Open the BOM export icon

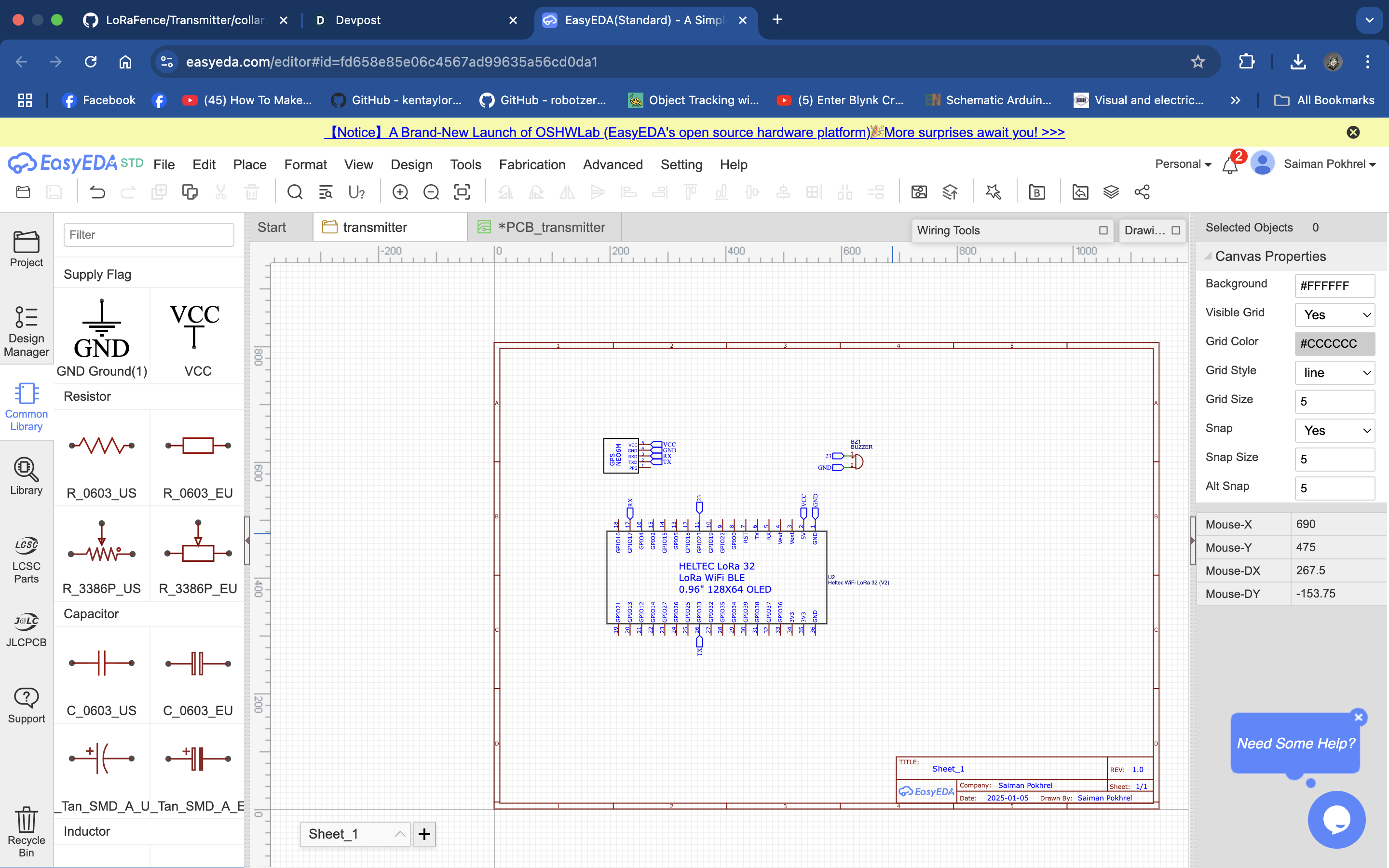click(x=1036, y=192)
